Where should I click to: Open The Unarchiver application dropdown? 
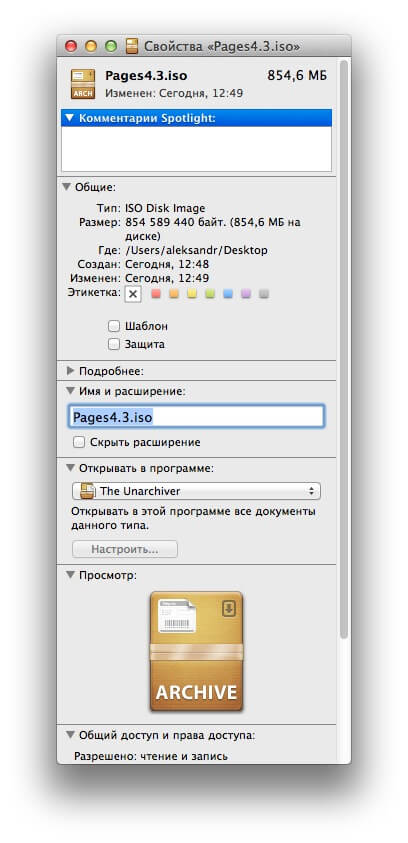pyautogui.click(x=196, y=491)
